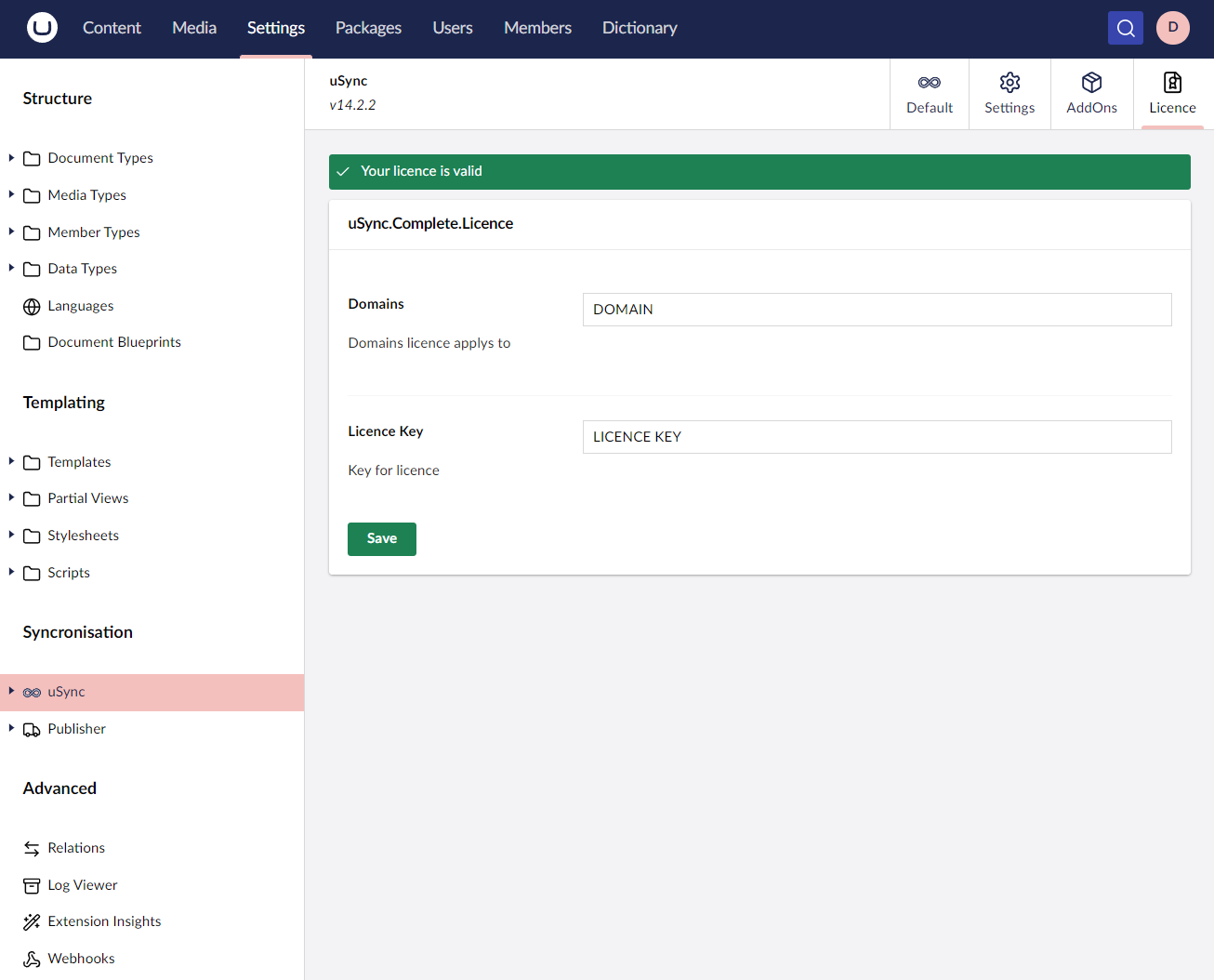1214x980 pixels.
Task: Click the Data Types folder icon
Action: (x=32, y=269)
